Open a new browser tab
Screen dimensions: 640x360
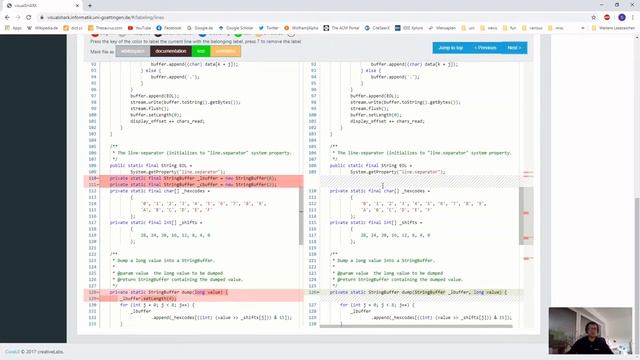click(90, 6)
